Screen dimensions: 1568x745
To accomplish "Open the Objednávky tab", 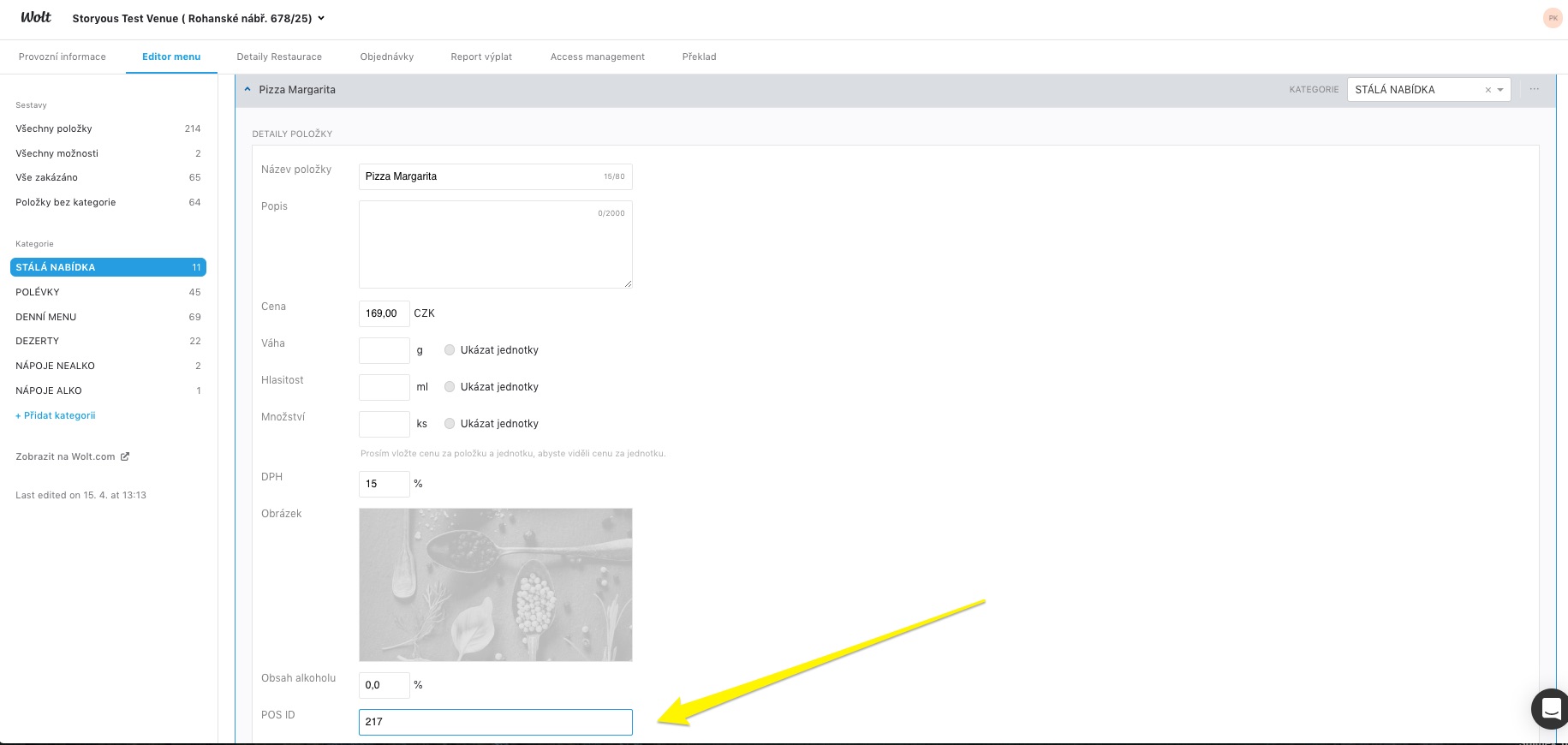I will click(x=387, y=57).
